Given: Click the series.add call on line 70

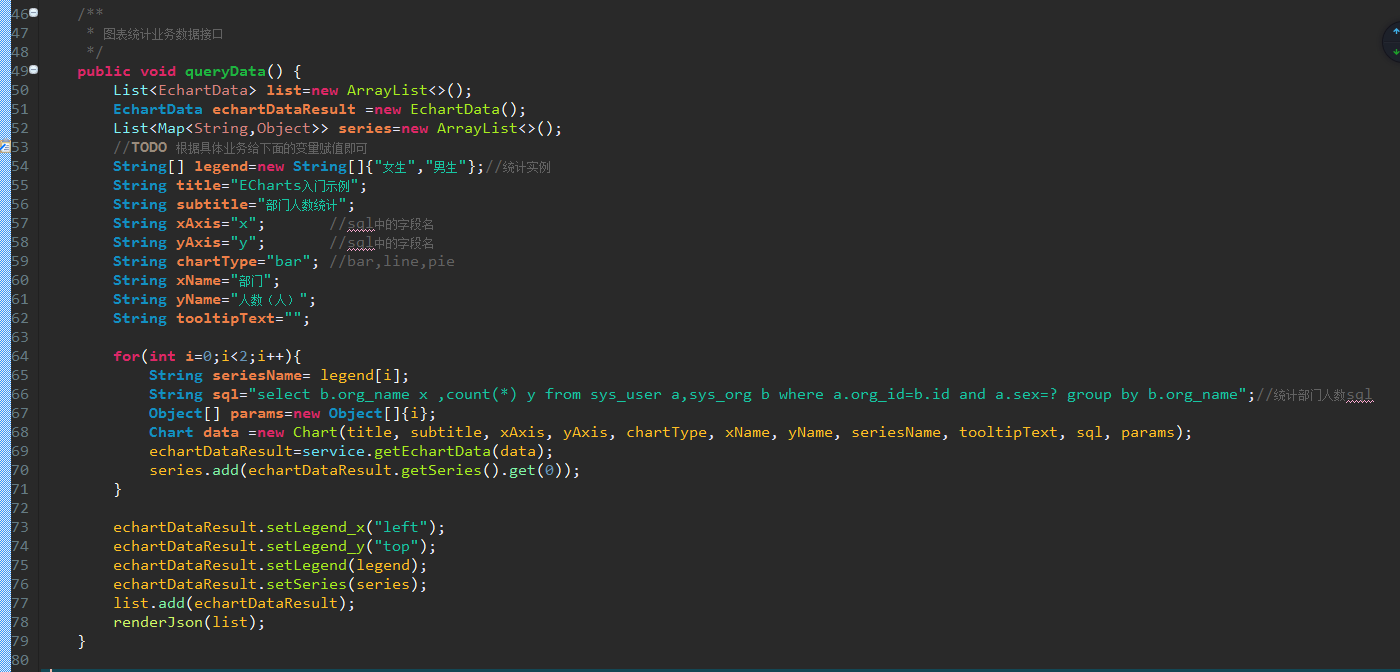Looking at the screenshot, I should pos(365,470).
